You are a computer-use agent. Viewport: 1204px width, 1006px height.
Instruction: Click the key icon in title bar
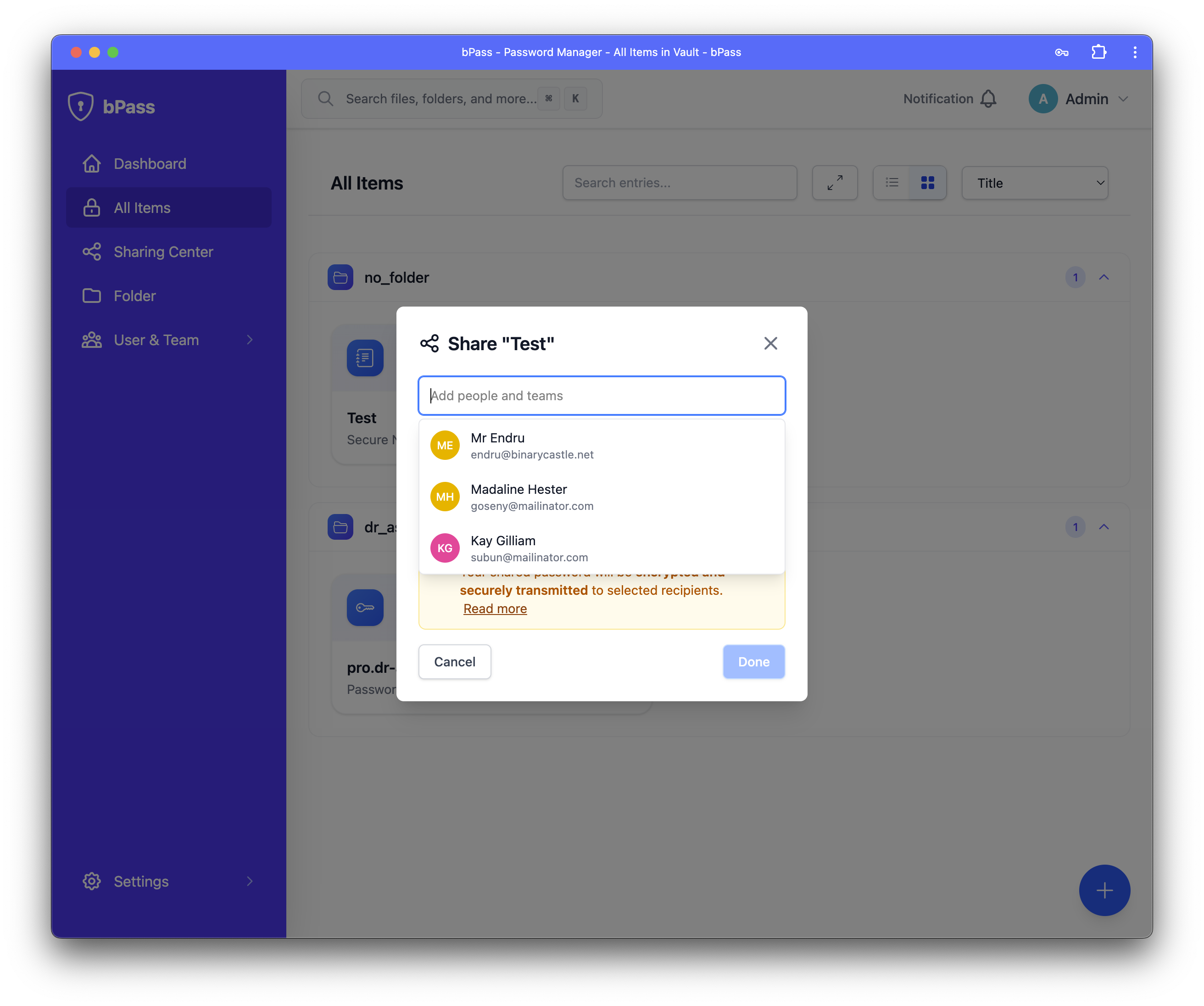(1061, 52)
